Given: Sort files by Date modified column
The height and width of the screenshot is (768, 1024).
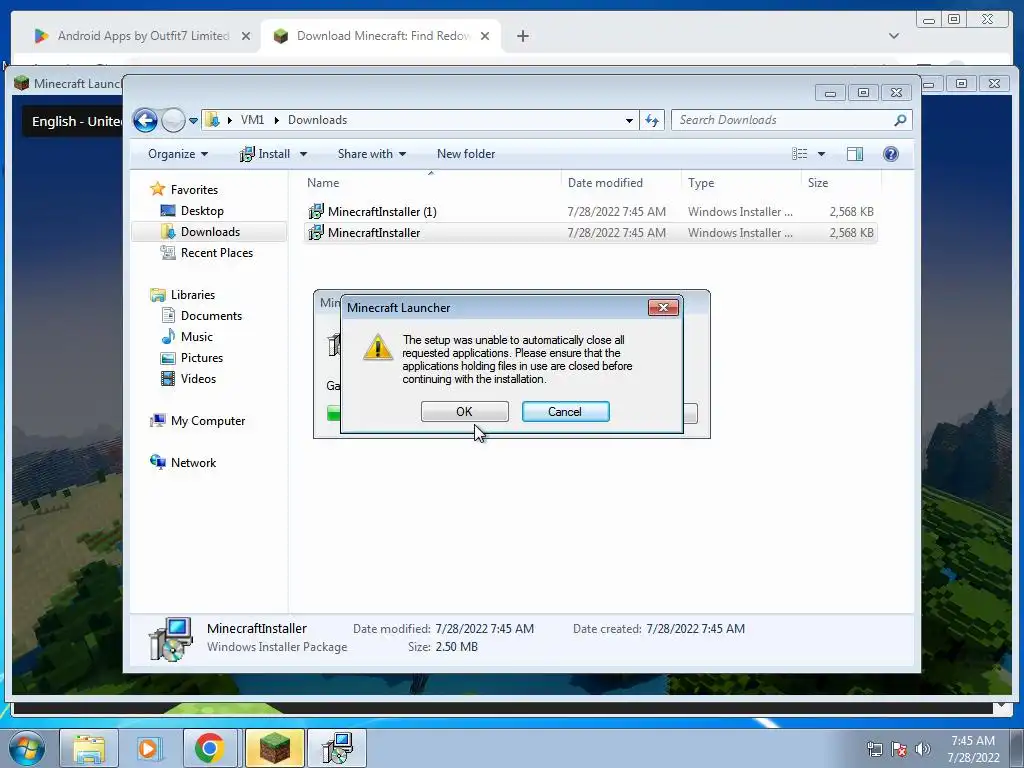Looking at the screenshot, I should pos(620,183).
